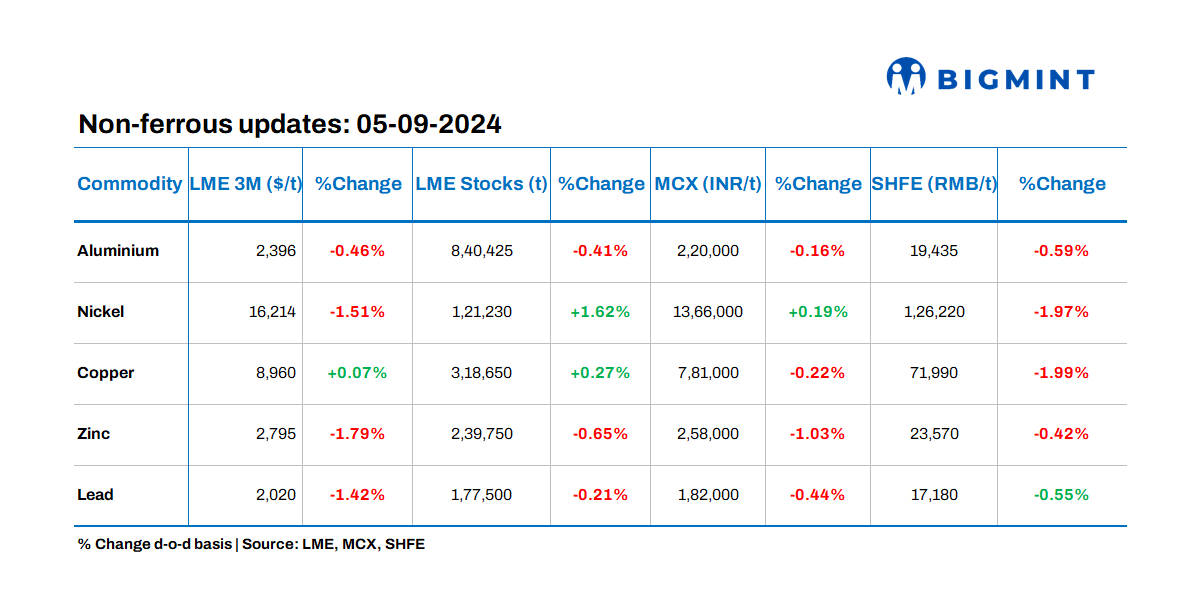Image resolution: width=1200 pixels, height=600 pixels.
Task: Select the Aluminium row label
Action: point(118,251)
